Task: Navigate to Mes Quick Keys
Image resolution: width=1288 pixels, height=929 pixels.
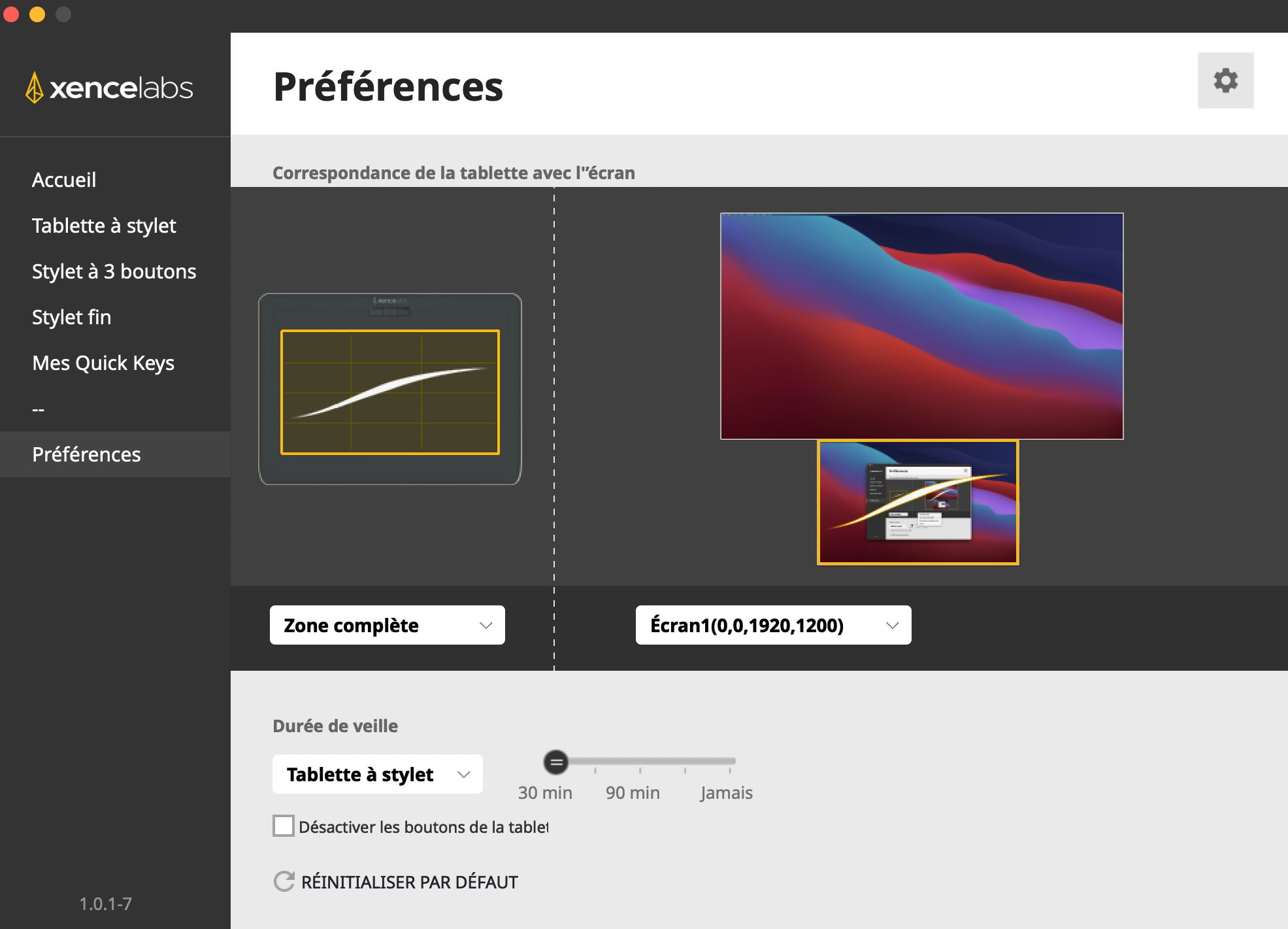Action: click(103, 363)
